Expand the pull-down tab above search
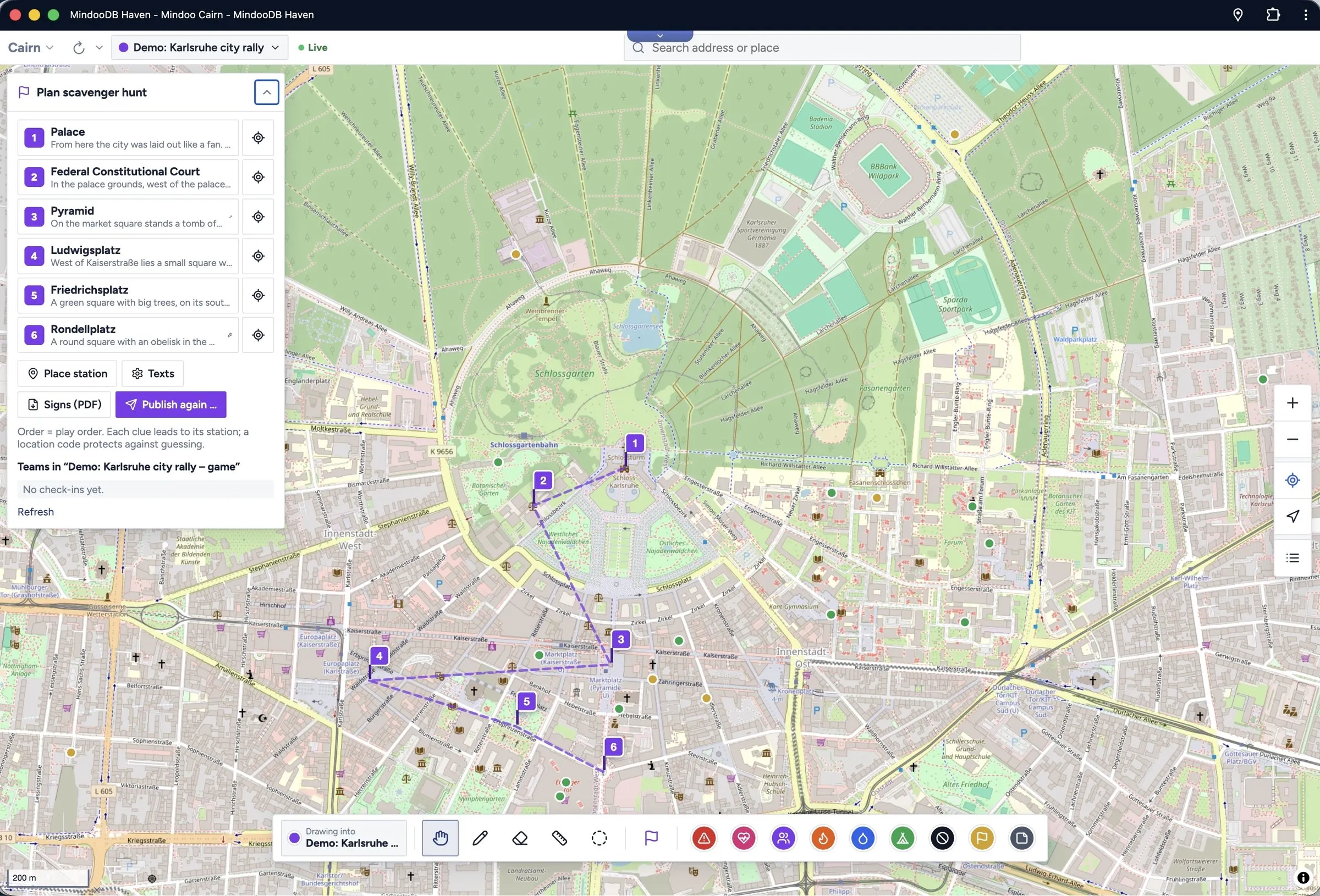The width and height of the screenshot is (1320, 896). 660,36
